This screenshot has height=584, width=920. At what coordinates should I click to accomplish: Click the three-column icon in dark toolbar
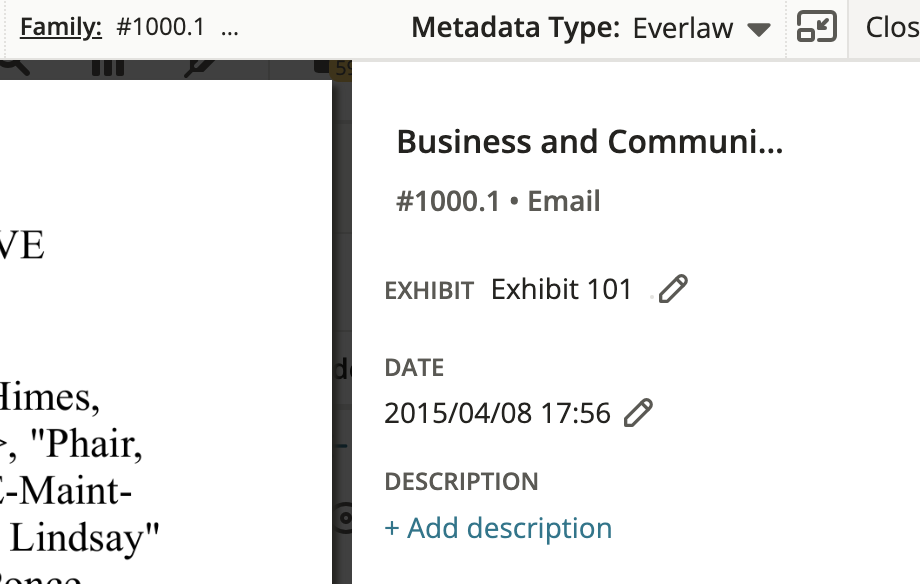tap(108, 67)
